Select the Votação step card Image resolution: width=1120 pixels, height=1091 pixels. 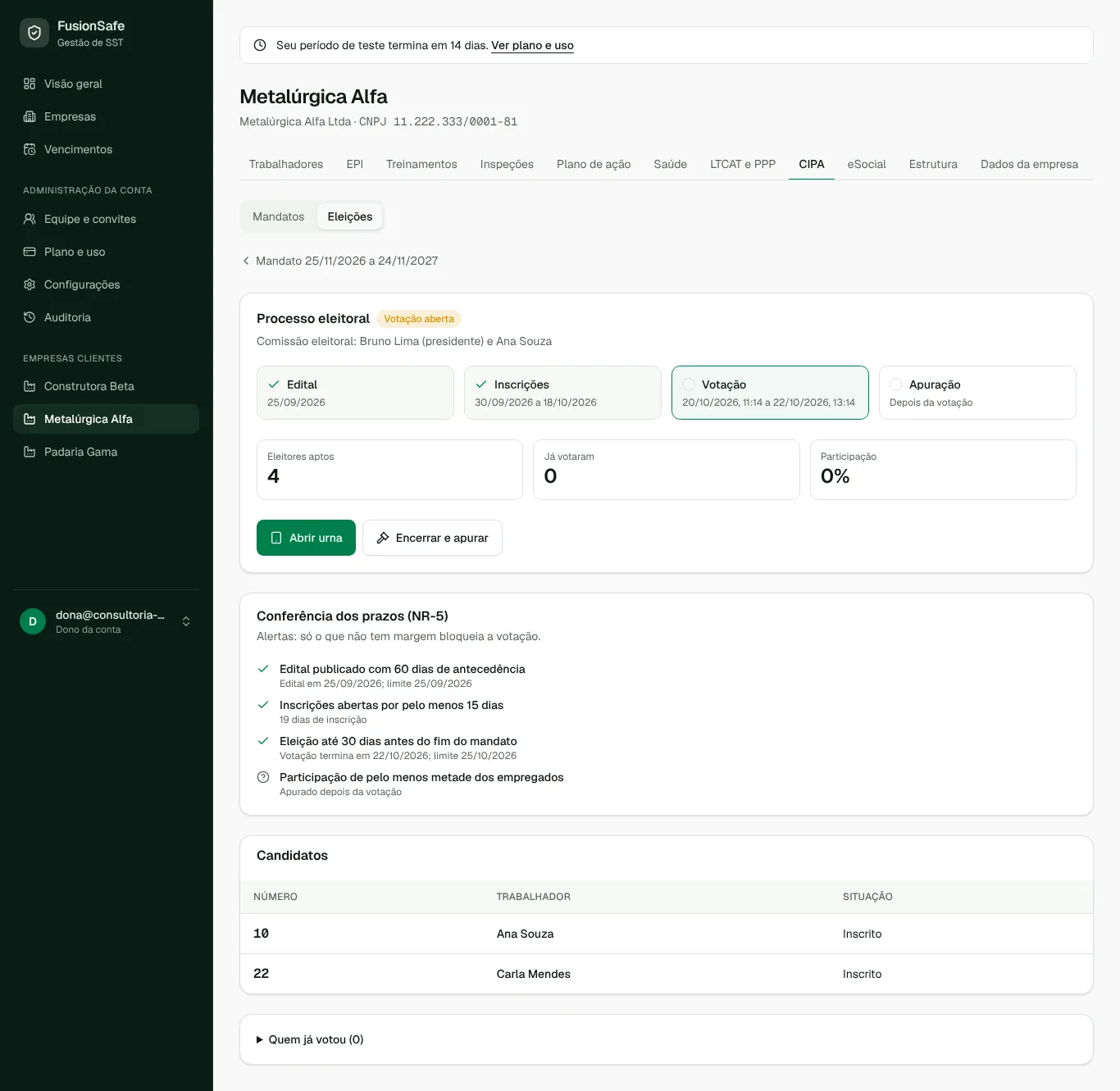pyautogui.click(x=770, y=393)
